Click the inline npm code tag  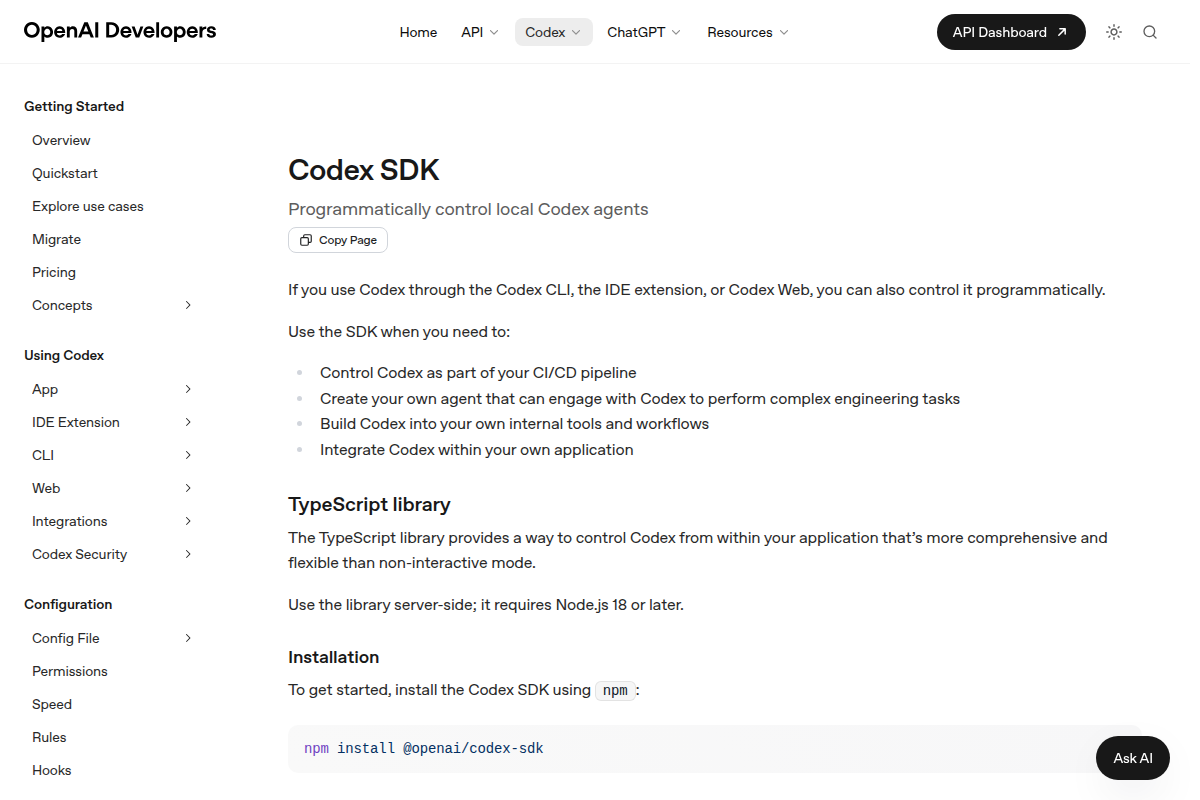(615, 690)
